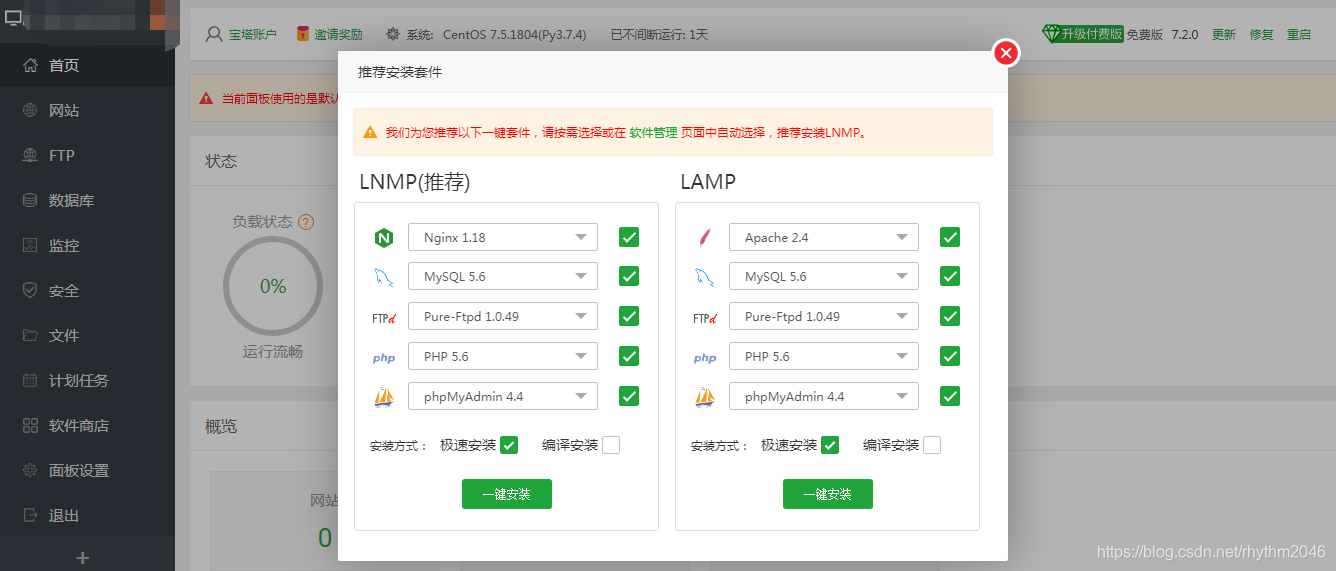Open LNMP PHP 5.6 version dropdown
The width and height of the screenshot is (1336, 571).
(x=503, y=356)
